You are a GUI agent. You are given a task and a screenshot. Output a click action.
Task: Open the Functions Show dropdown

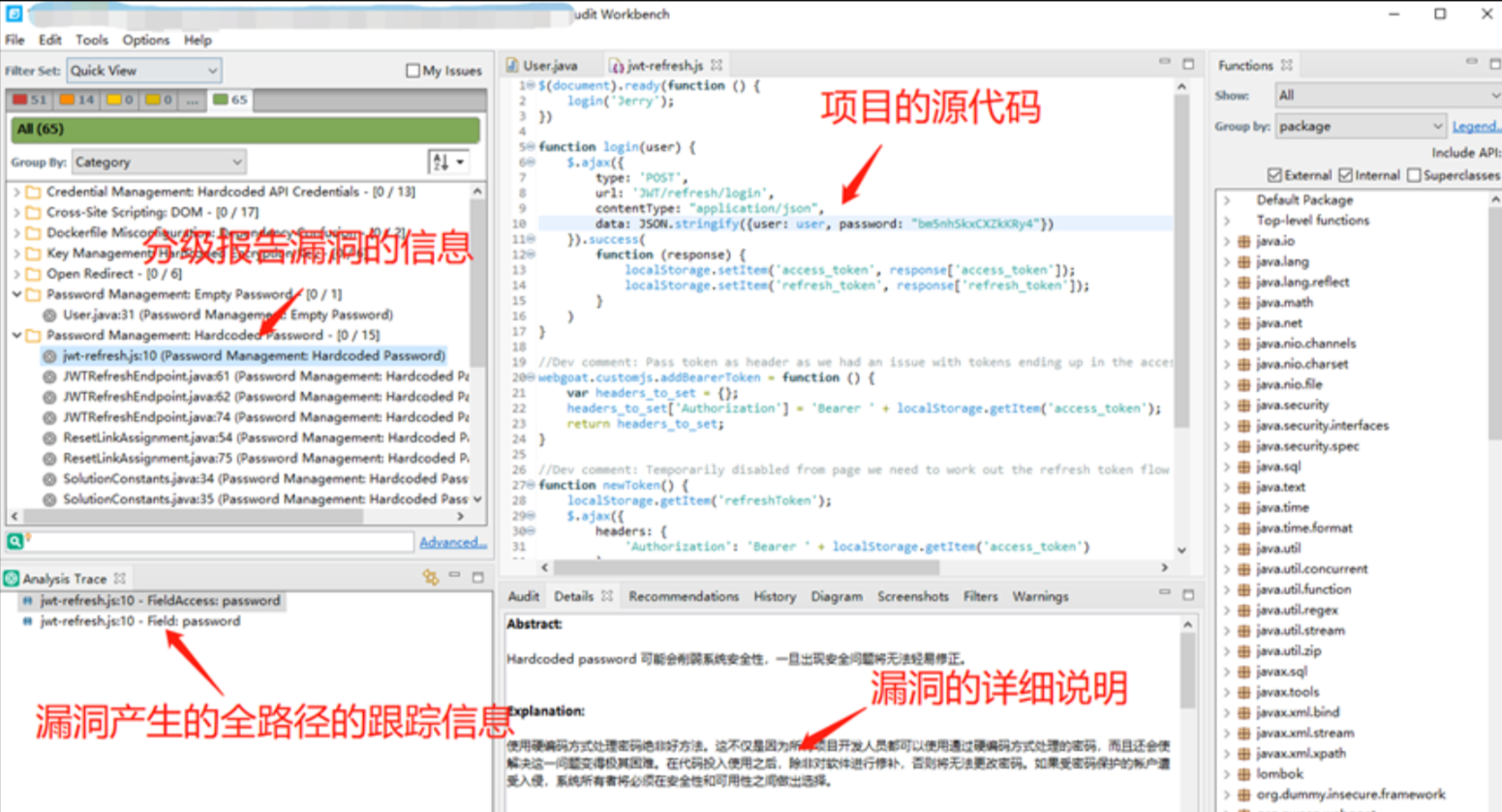click(x=1388, y=95)
